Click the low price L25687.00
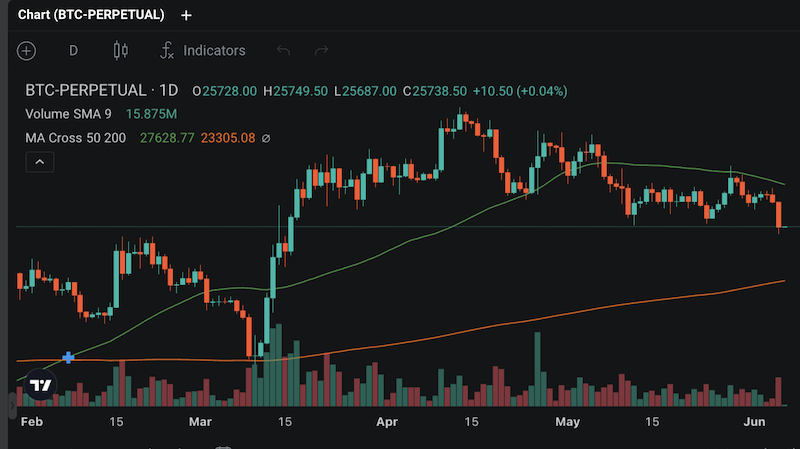The image size is (800, 449). [x=365, y=91]
